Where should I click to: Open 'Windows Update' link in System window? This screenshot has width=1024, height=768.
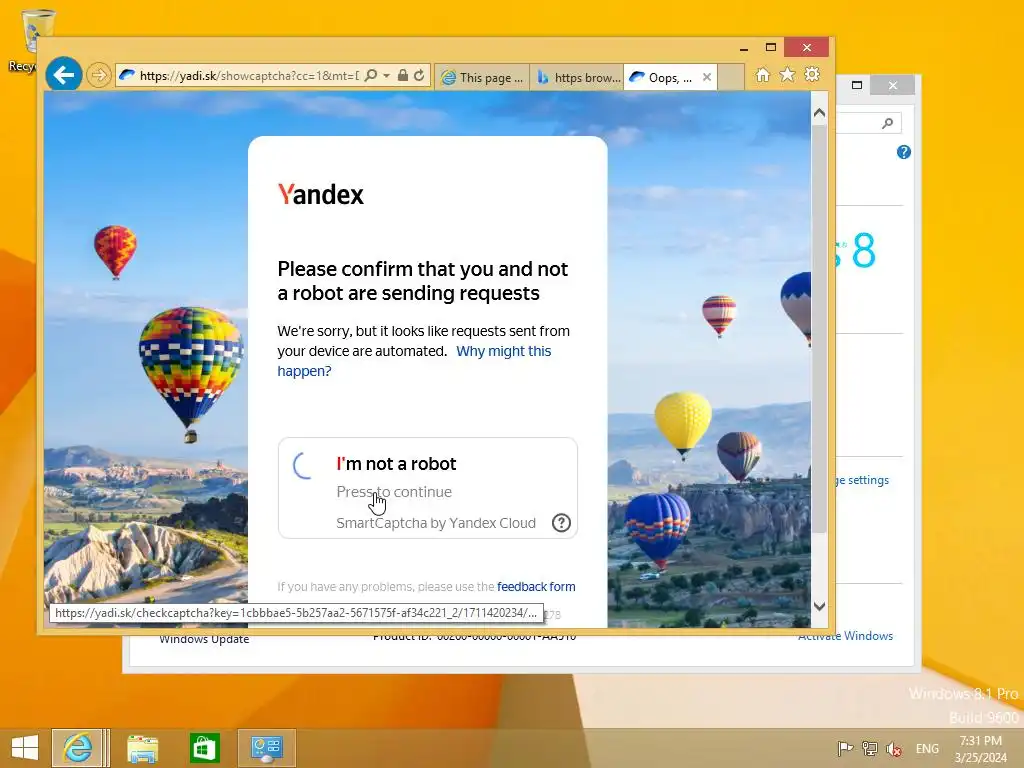(204, 639)
